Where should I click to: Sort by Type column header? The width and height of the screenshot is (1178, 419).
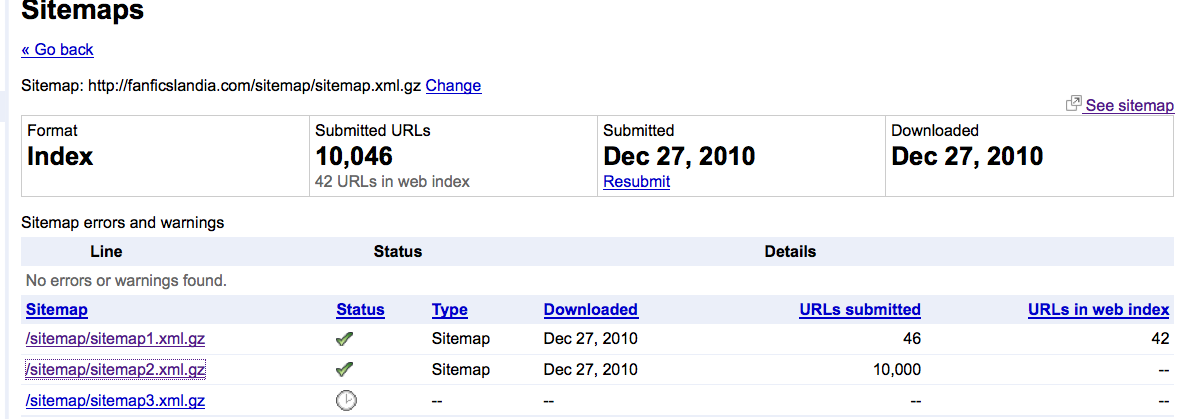pos(449,310)
